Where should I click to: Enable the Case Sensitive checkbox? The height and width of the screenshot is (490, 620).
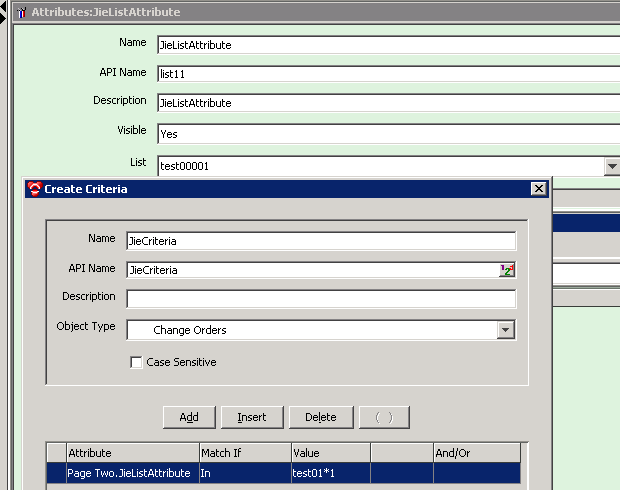coord(136,362)
